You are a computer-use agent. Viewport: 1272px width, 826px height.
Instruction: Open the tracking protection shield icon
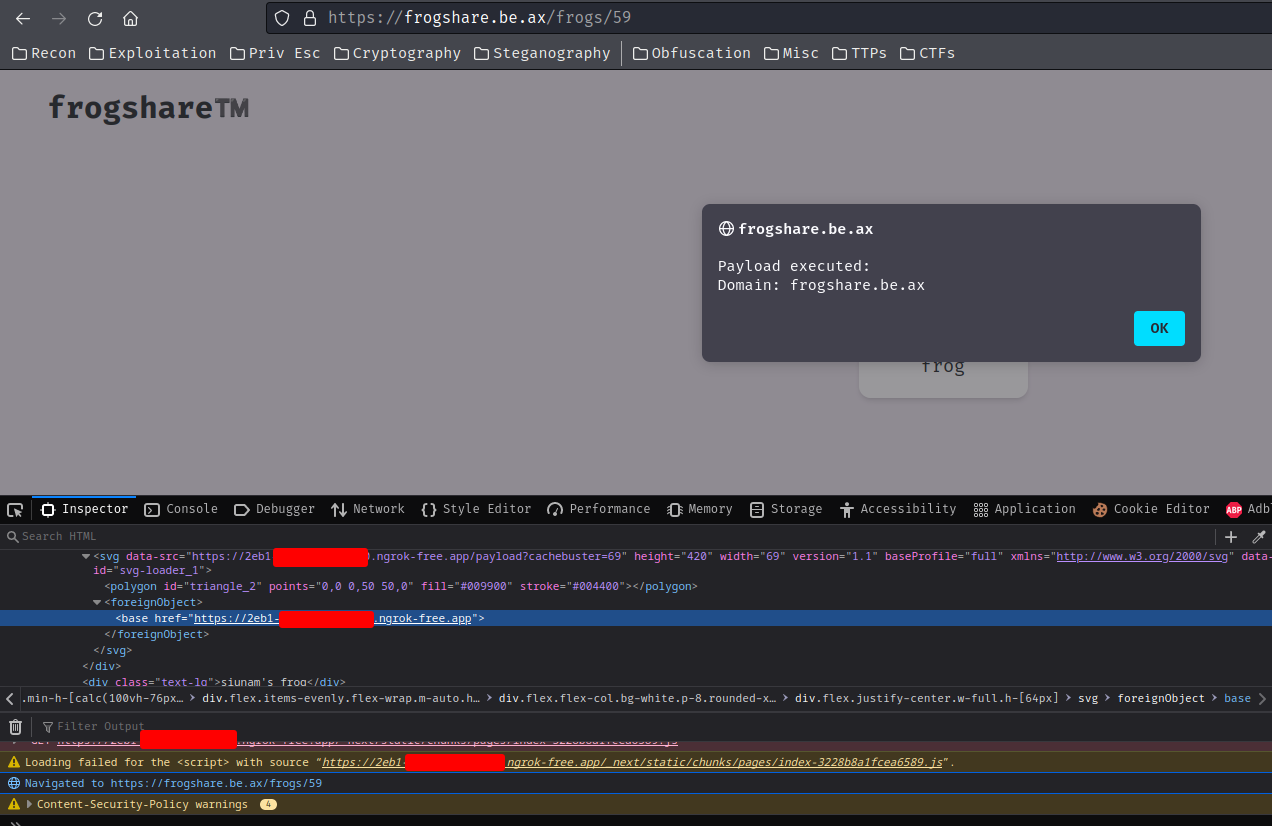[x=282, y=18]
